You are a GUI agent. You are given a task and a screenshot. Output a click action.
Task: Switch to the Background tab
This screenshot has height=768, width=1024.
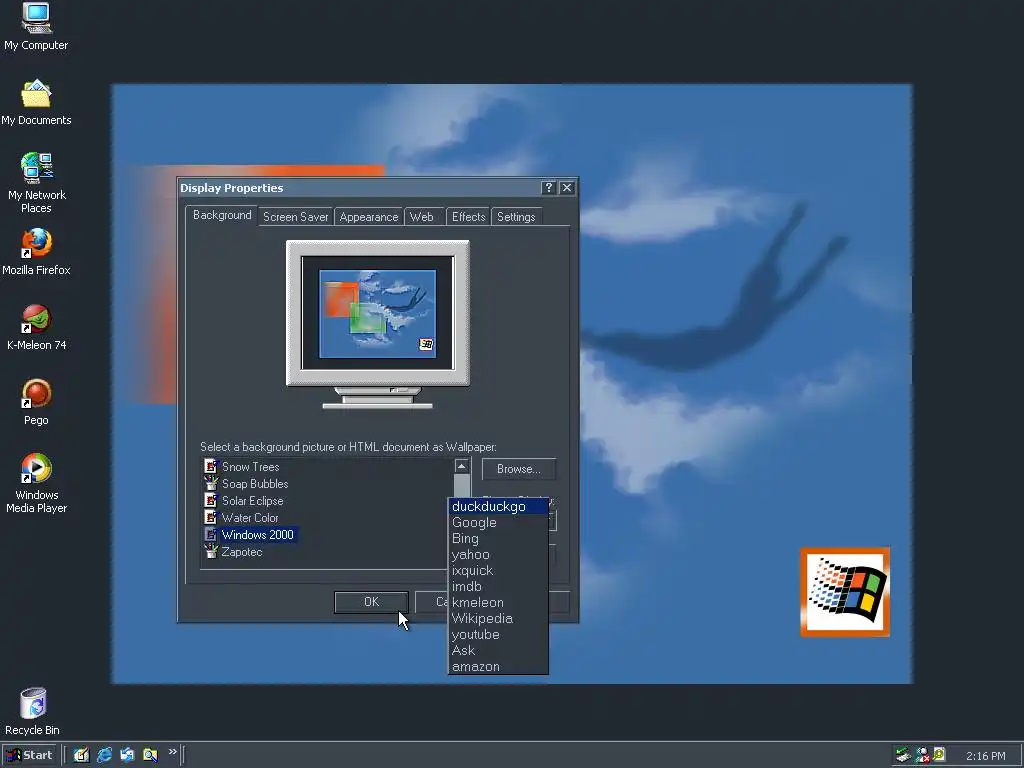coord(221,215)
